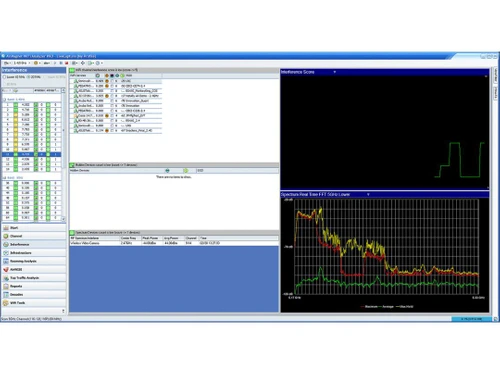Open the Infrastructure view
The height and width of the screenshot is (375, 500).
coord(34,253)
